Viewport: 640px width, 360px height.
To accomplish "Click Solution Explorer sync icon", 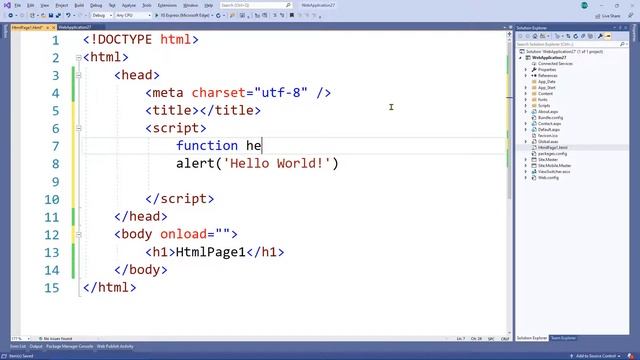I will [x=568, y=36].
